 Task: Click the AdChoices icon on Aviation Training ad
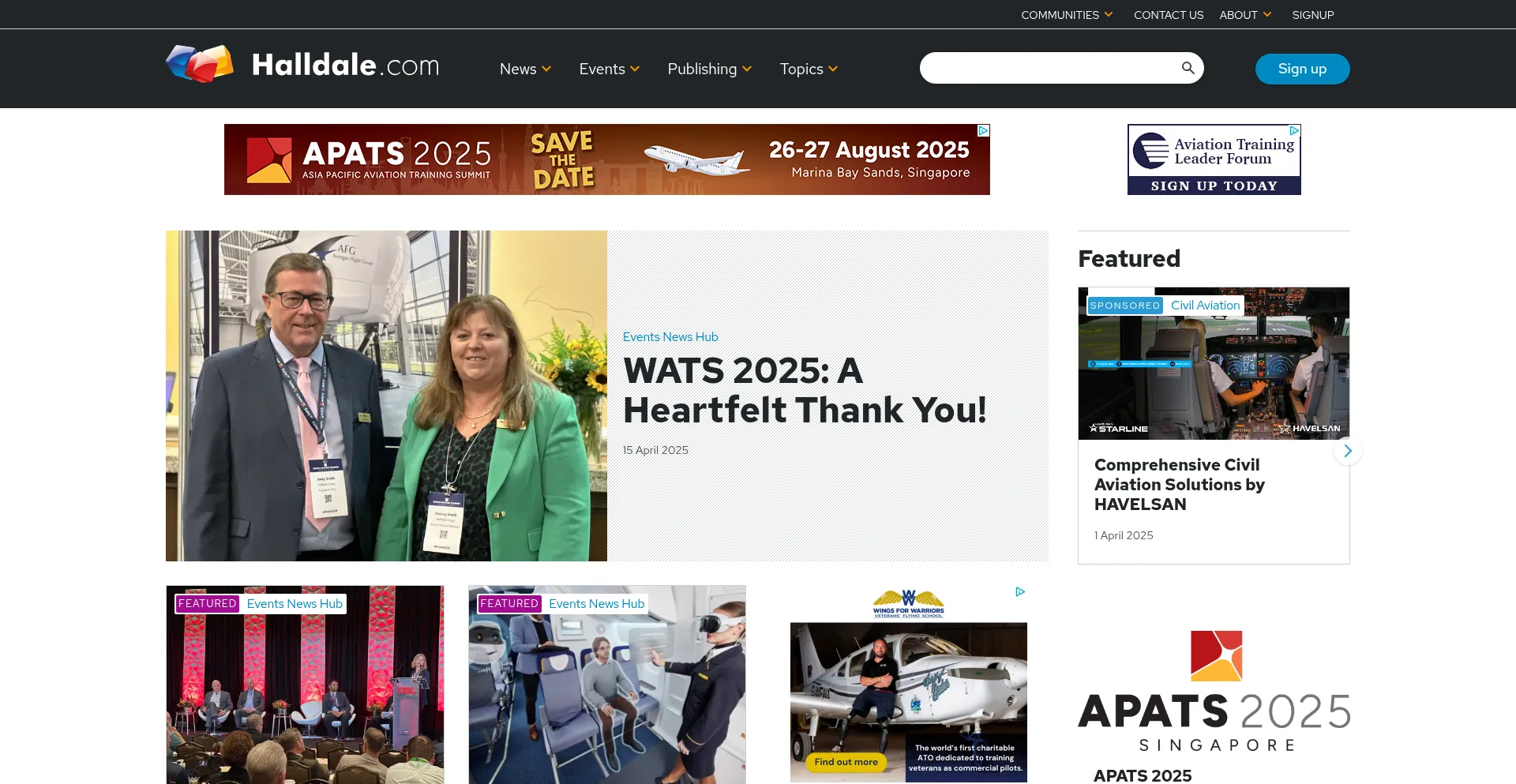click(x=1294, y=131)
